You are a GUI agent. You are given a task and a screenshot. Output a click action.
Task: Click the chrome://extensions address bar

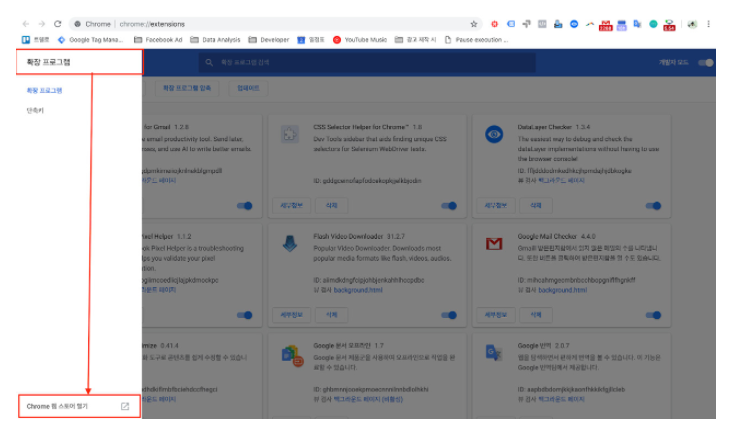[276, 24]
